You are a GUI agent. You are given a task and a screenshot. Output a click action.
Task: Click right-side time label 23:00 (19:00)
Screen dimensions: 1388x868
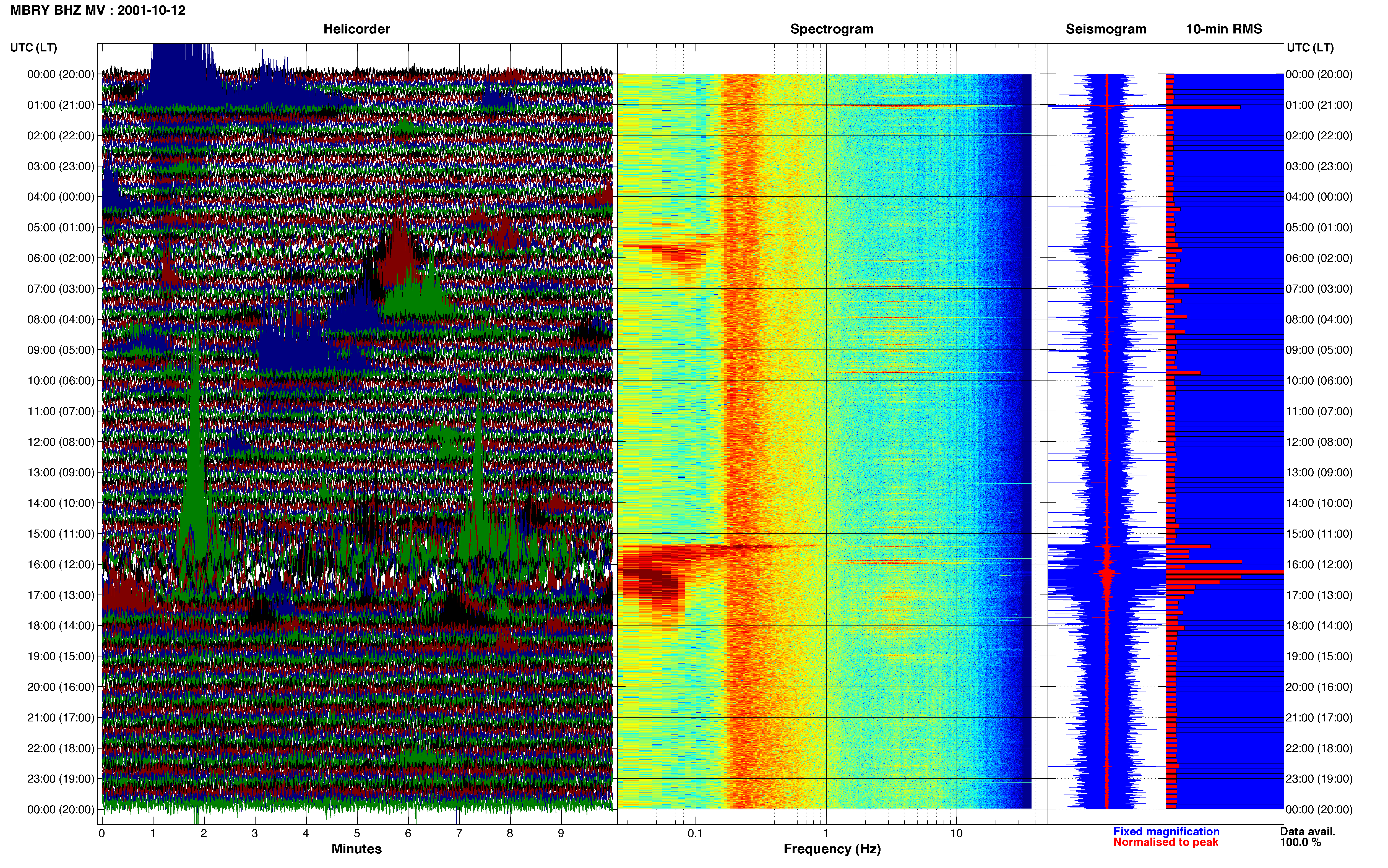[1319, 779]
